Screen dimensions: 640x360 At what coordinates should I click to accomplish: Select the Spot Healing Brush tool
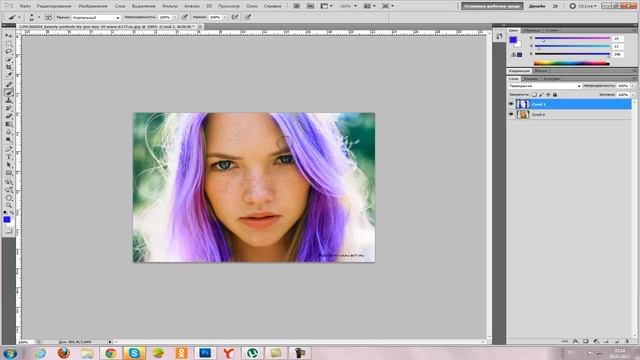[x=9, y=84]
